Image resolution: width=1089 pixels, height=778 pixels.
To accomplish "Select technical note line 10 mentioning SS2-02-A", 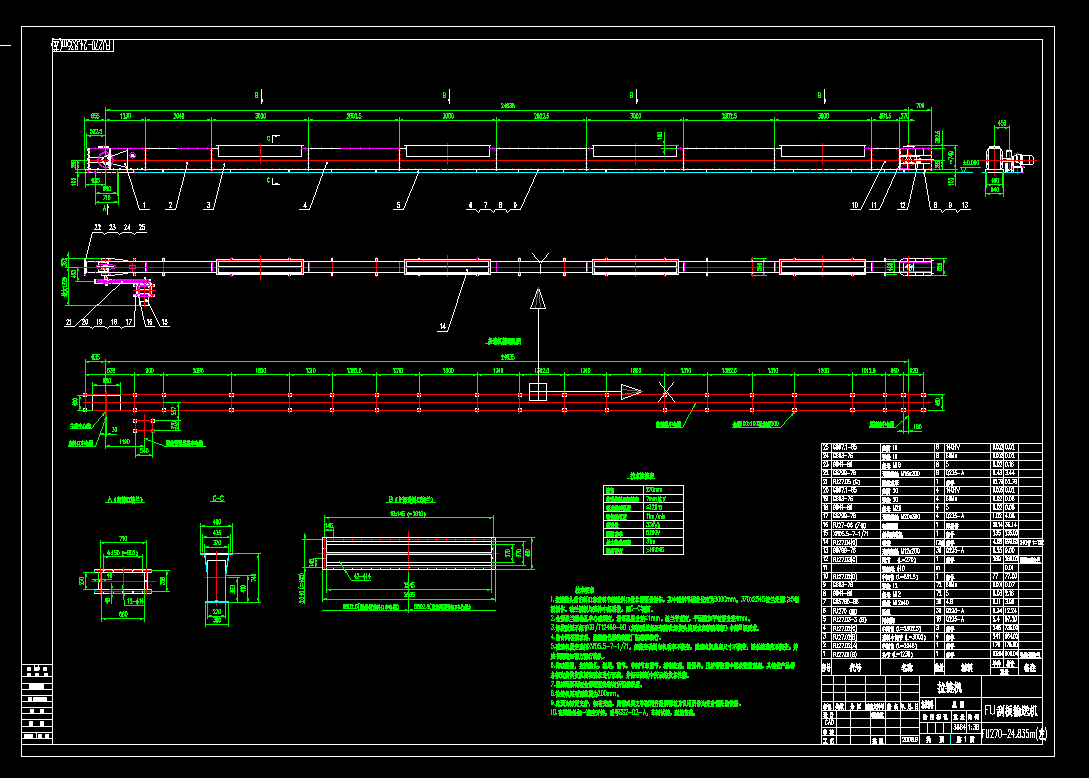I will click(623, 712).
